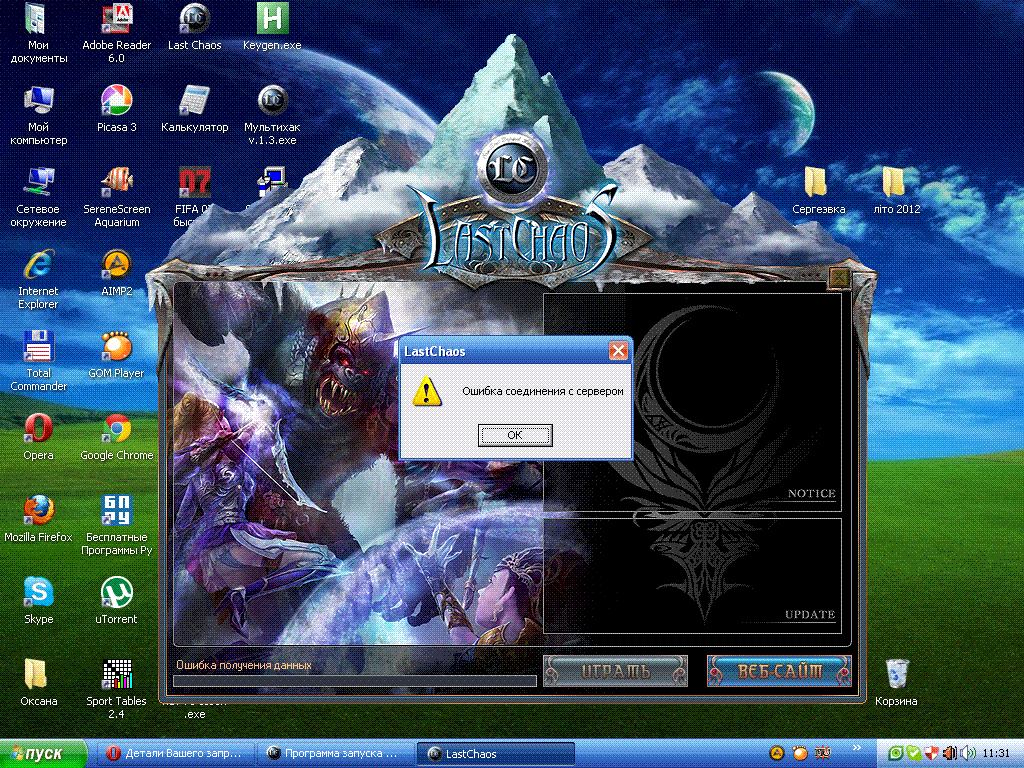
Task: Open the ВЕБ-САЙТ website button
Action: tap(779, 671)
